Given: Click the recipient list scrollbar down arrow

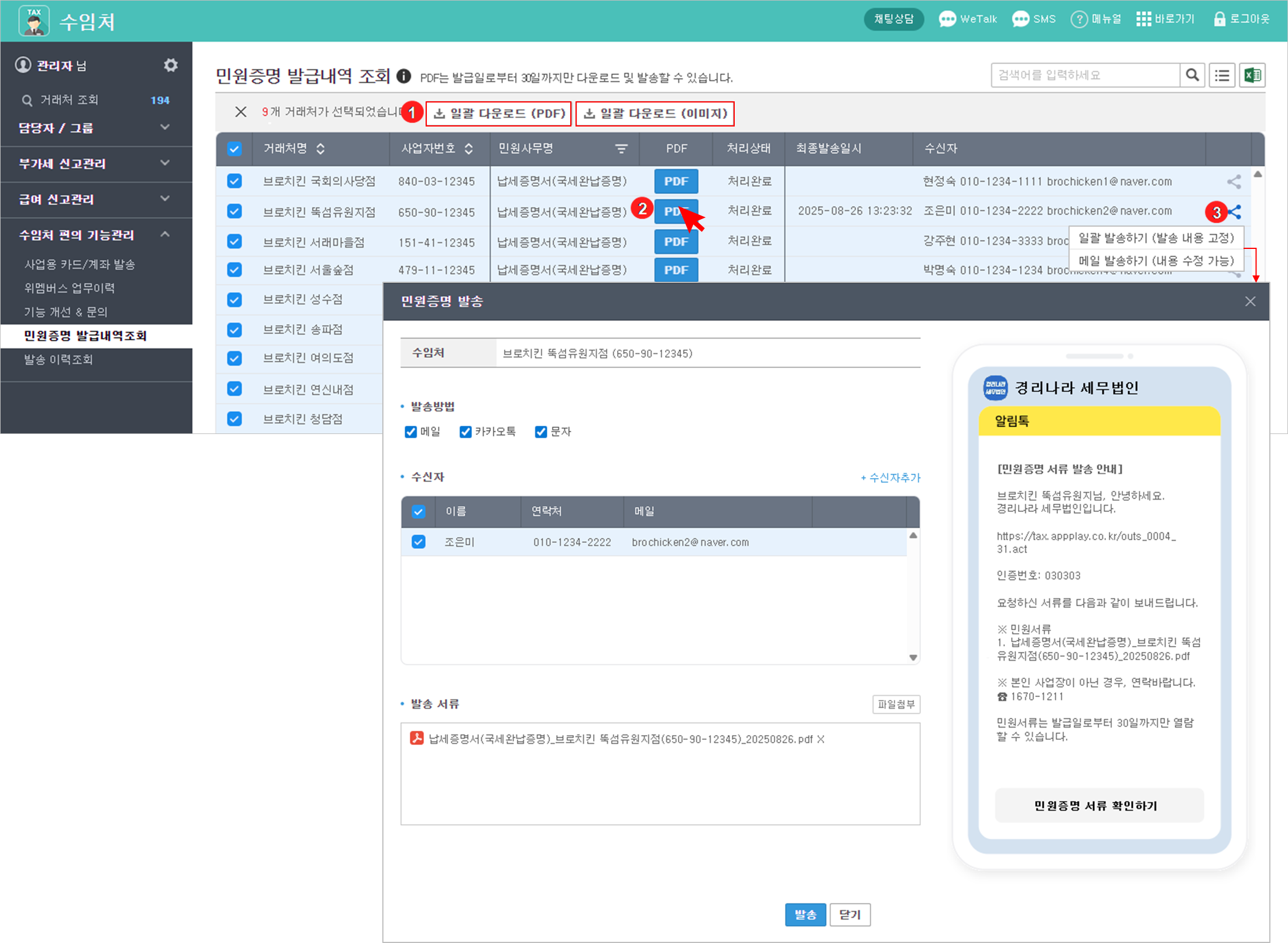Looking at the screenshot, I should (913, 657).
